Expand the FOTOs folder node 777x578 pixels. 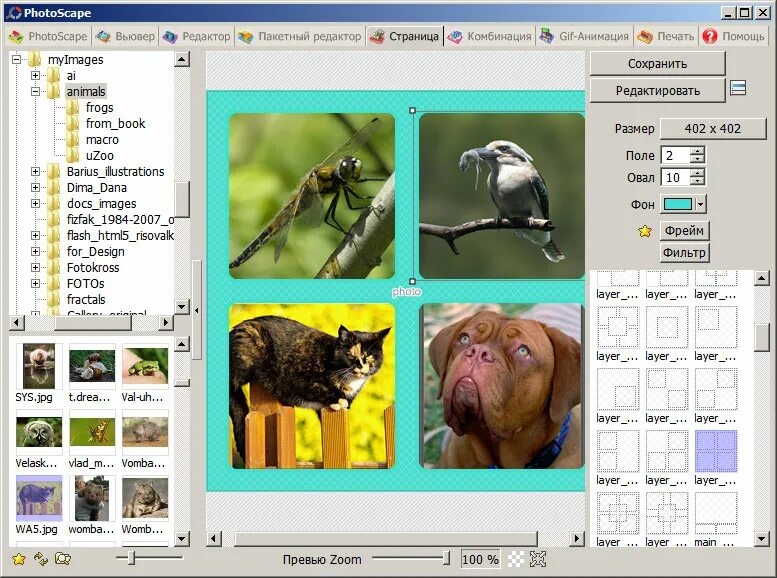click(35, 284)
